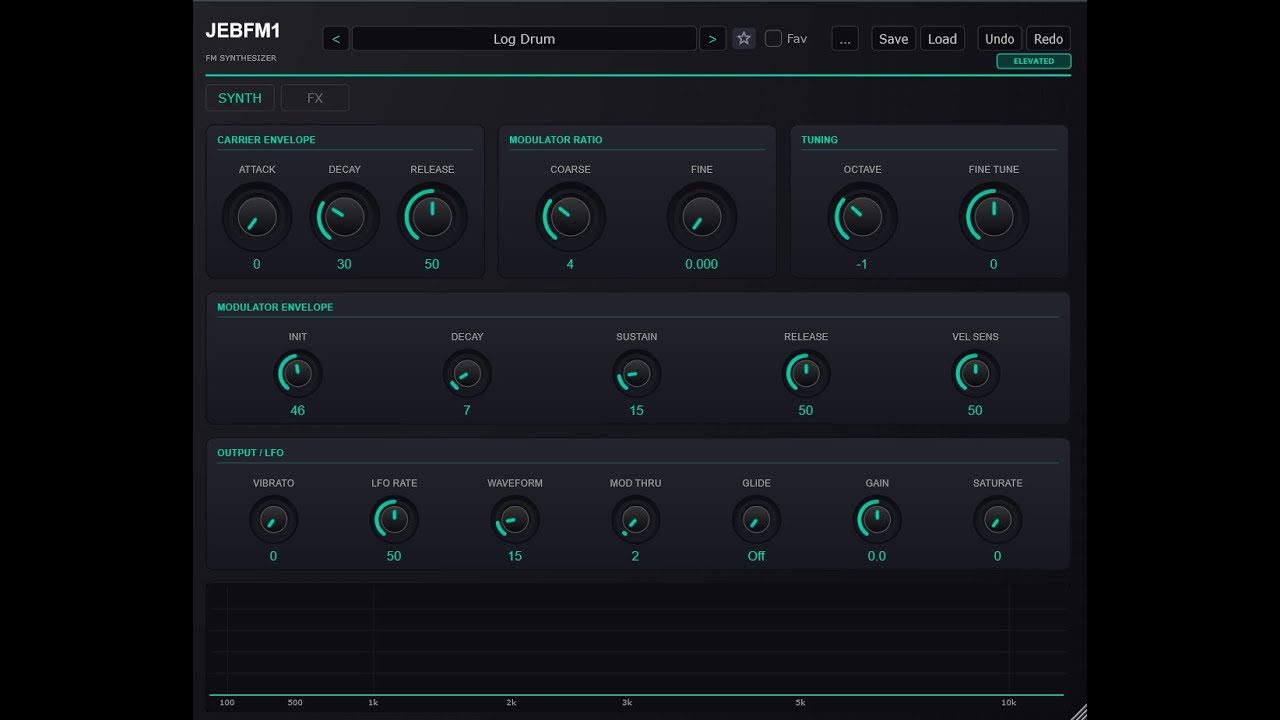Click the Modulator Ratio COARSE knob
1280x720 pixels.
pos(570,217)
